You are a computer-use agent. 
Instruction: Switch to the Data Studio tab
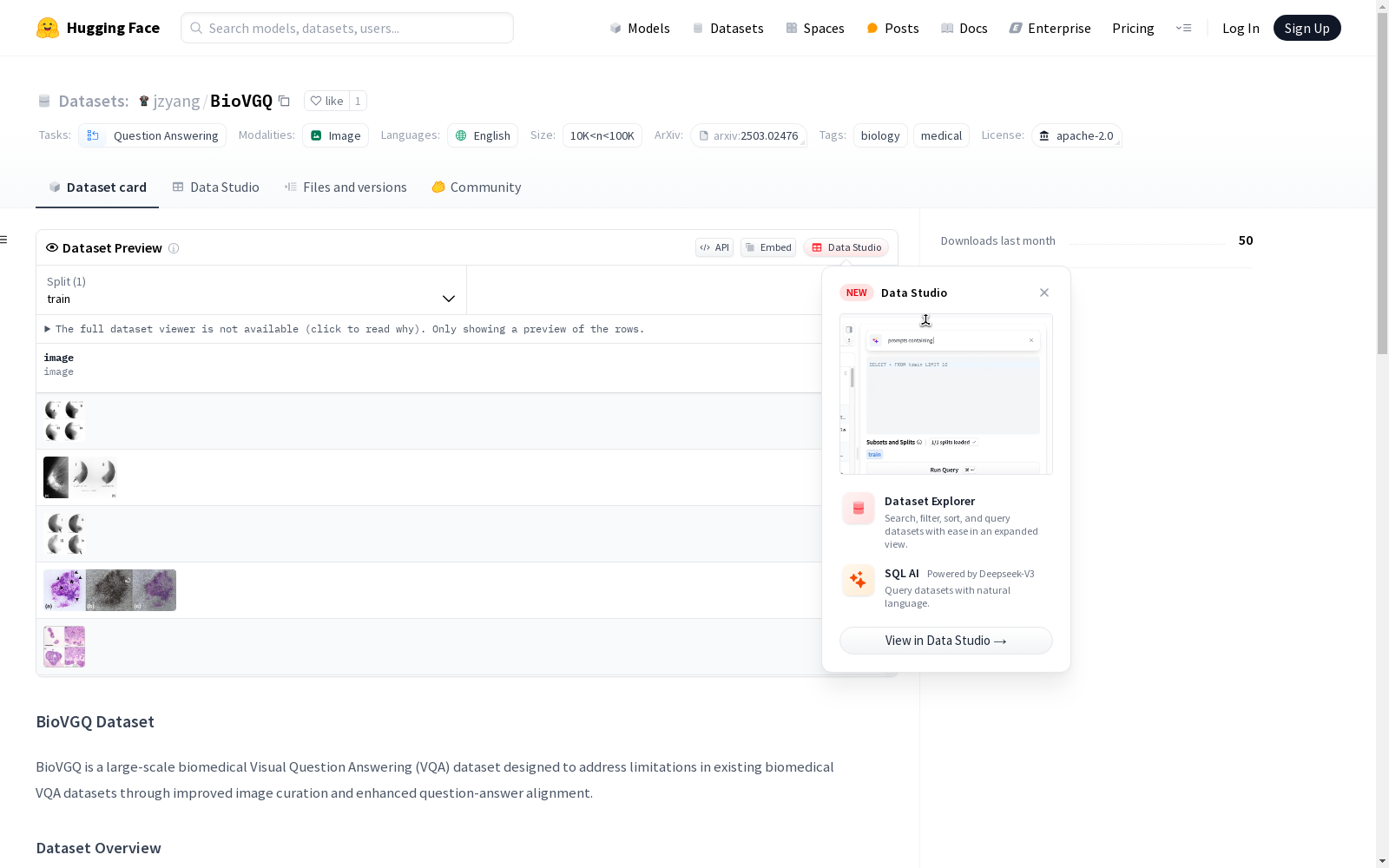click(215, 187)
